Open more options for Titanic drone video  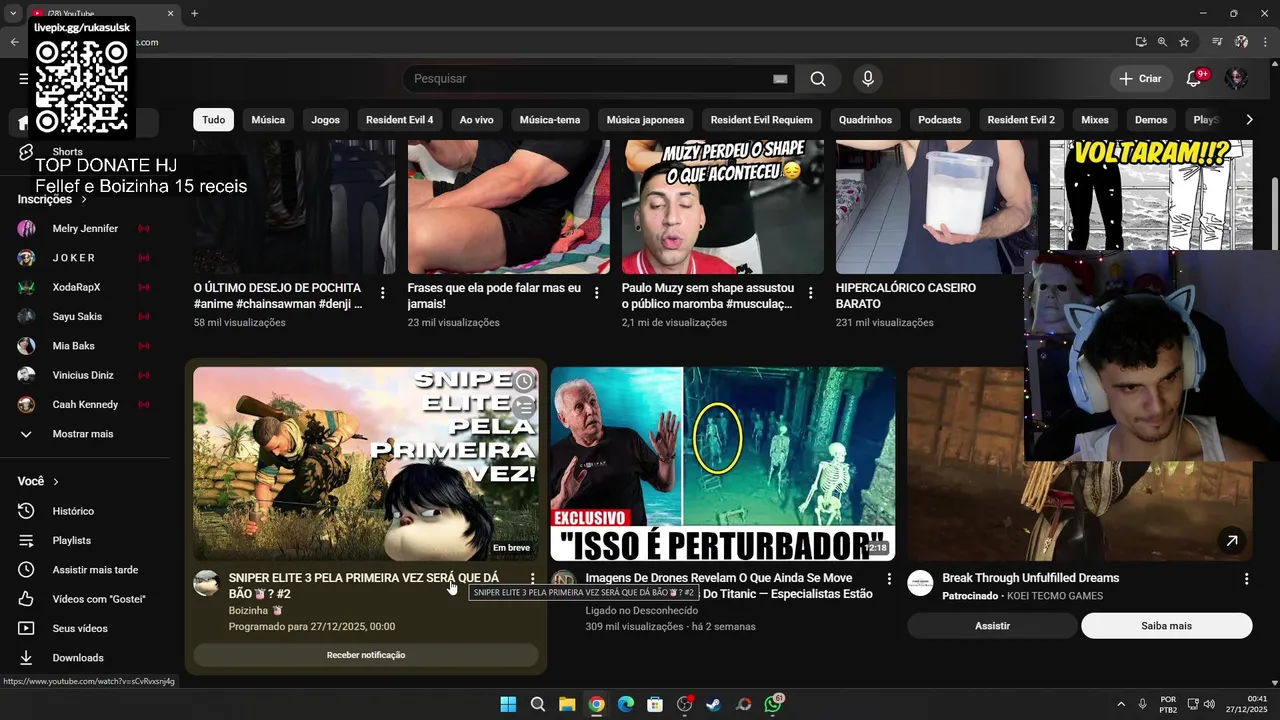point(889,579)
